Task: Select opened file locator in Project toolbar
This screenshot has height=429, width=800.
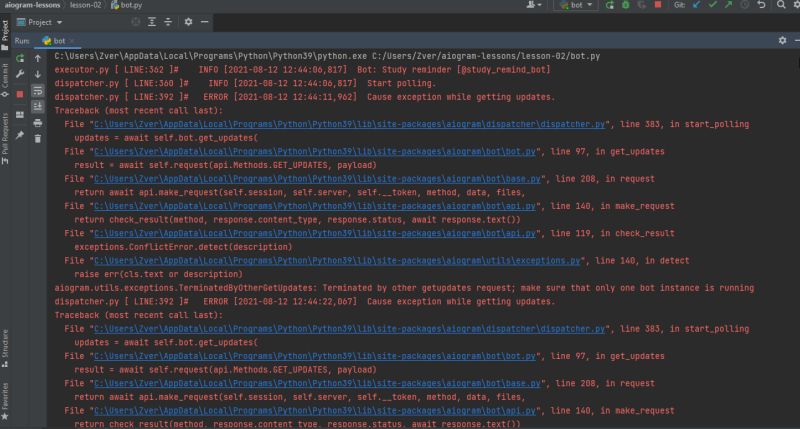Action: [135, 22]
